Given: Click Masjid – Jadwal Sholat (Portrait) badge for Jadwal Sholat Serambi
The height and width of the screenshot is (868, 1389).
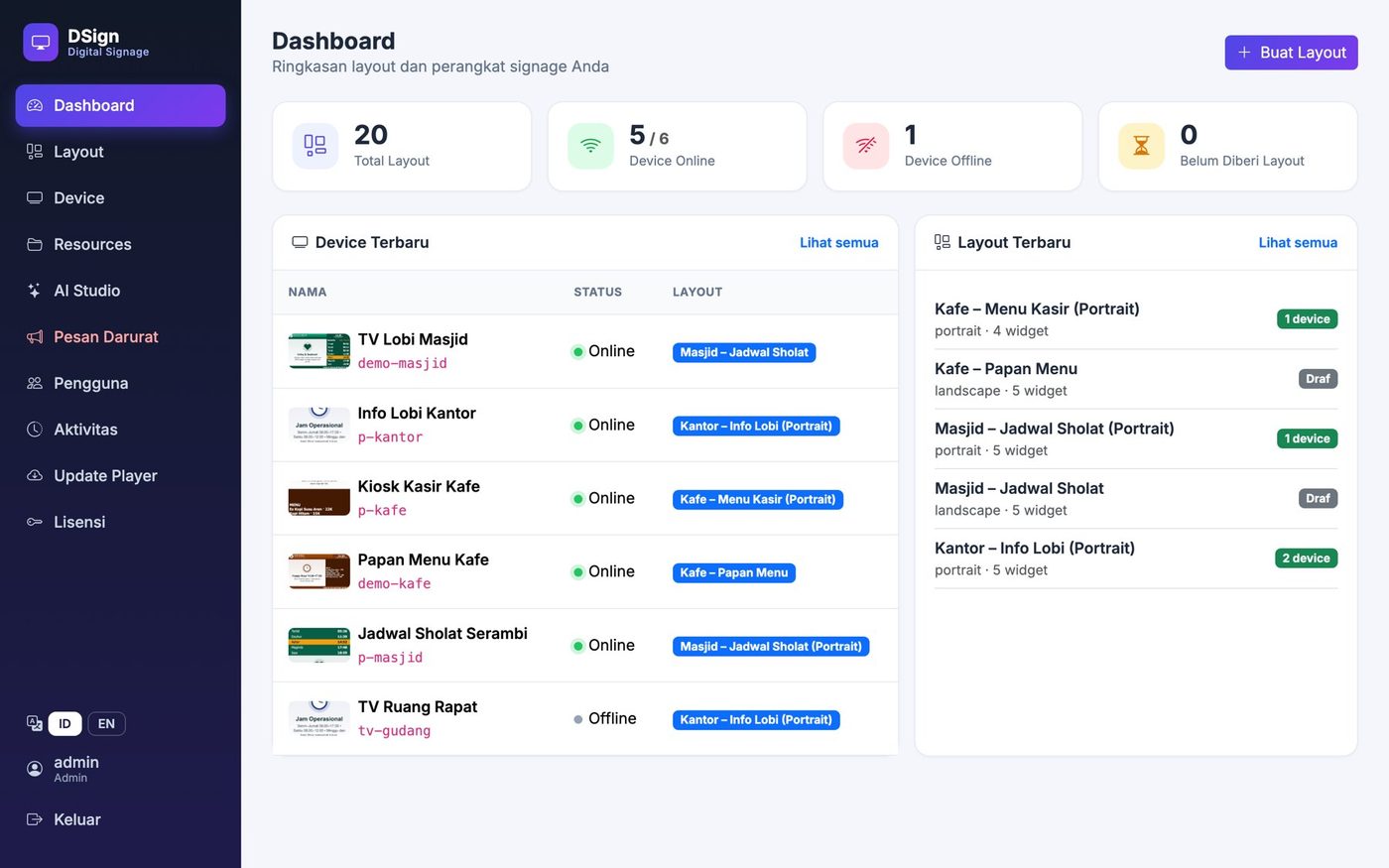Looking at the screenshot, I should coord(771,646).
